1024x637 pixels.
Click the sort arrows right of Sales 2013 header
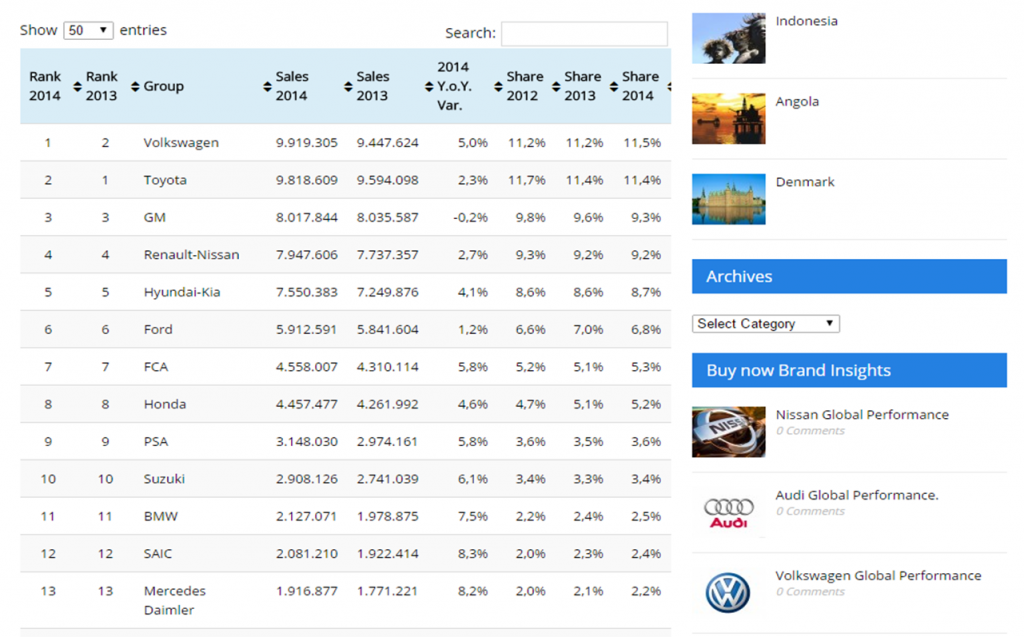428,86
